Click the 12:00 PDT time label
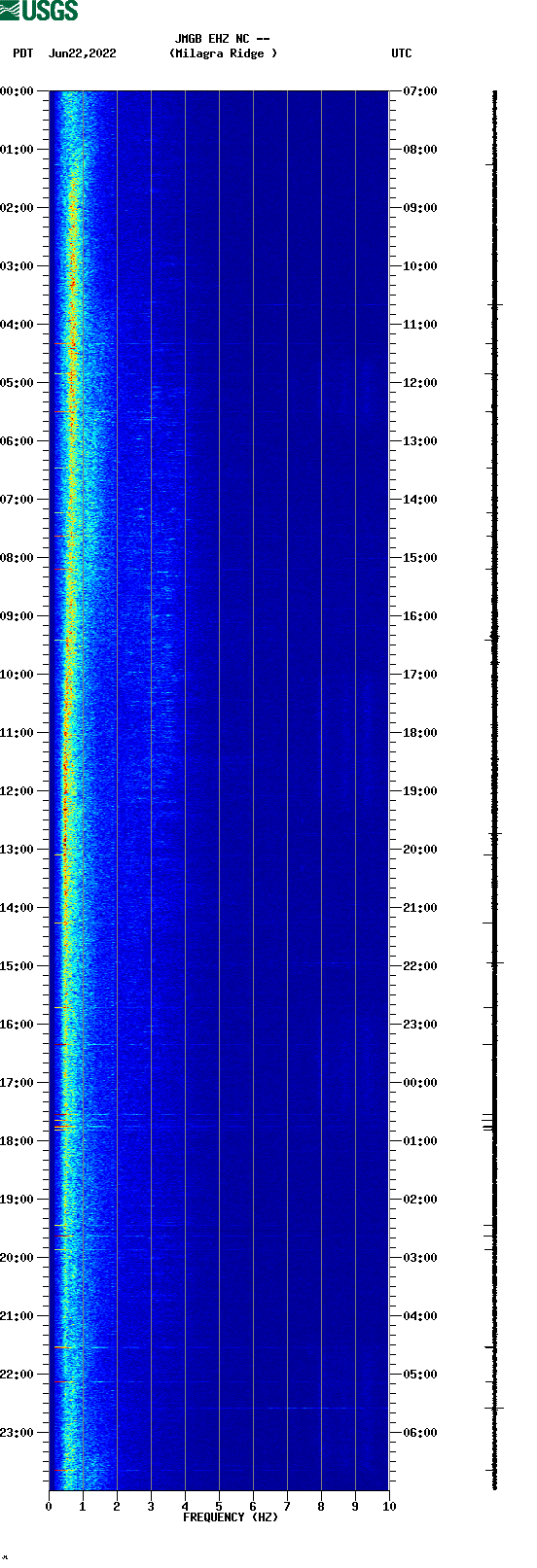The height and width of the screenshot is (1568, 537). 18,791
